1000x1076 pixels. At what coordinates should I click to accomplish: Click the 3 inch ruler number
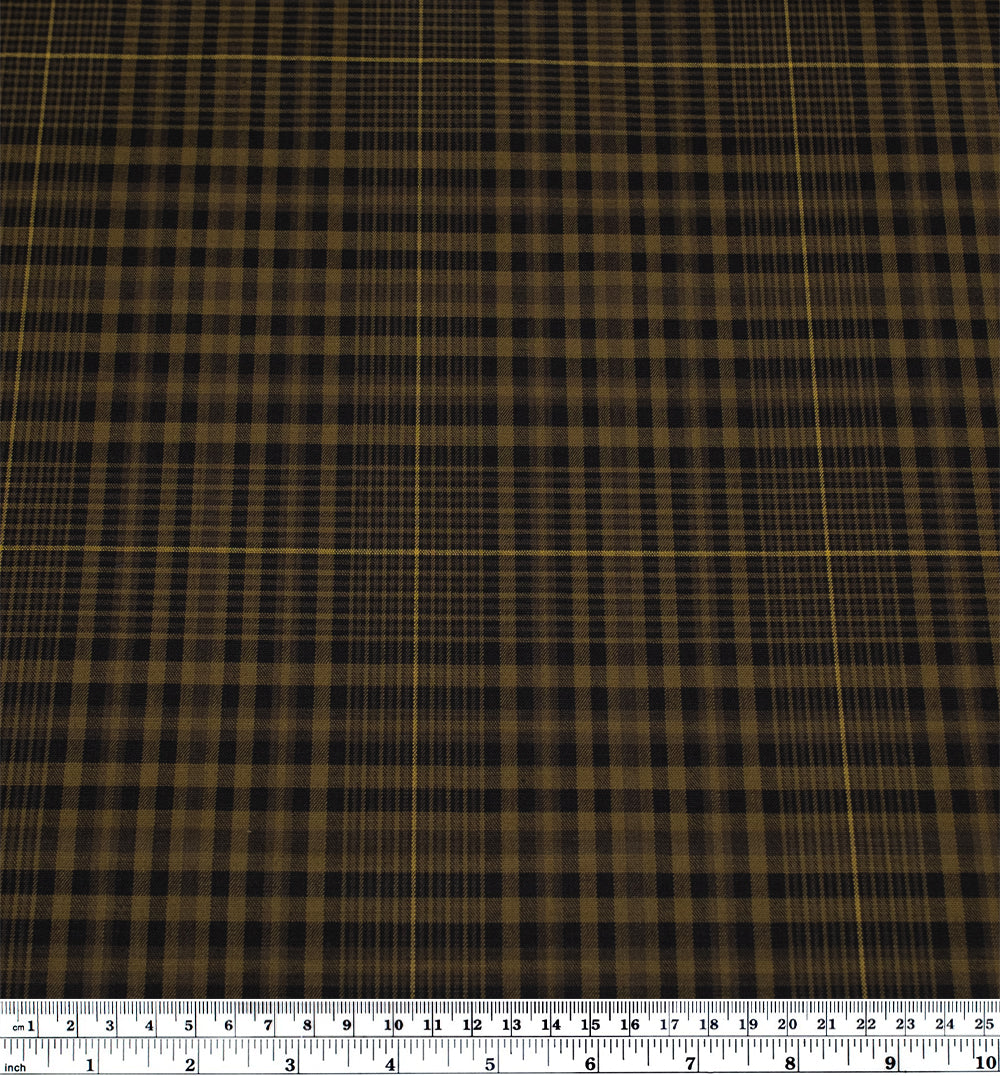tap(290, 1064)
